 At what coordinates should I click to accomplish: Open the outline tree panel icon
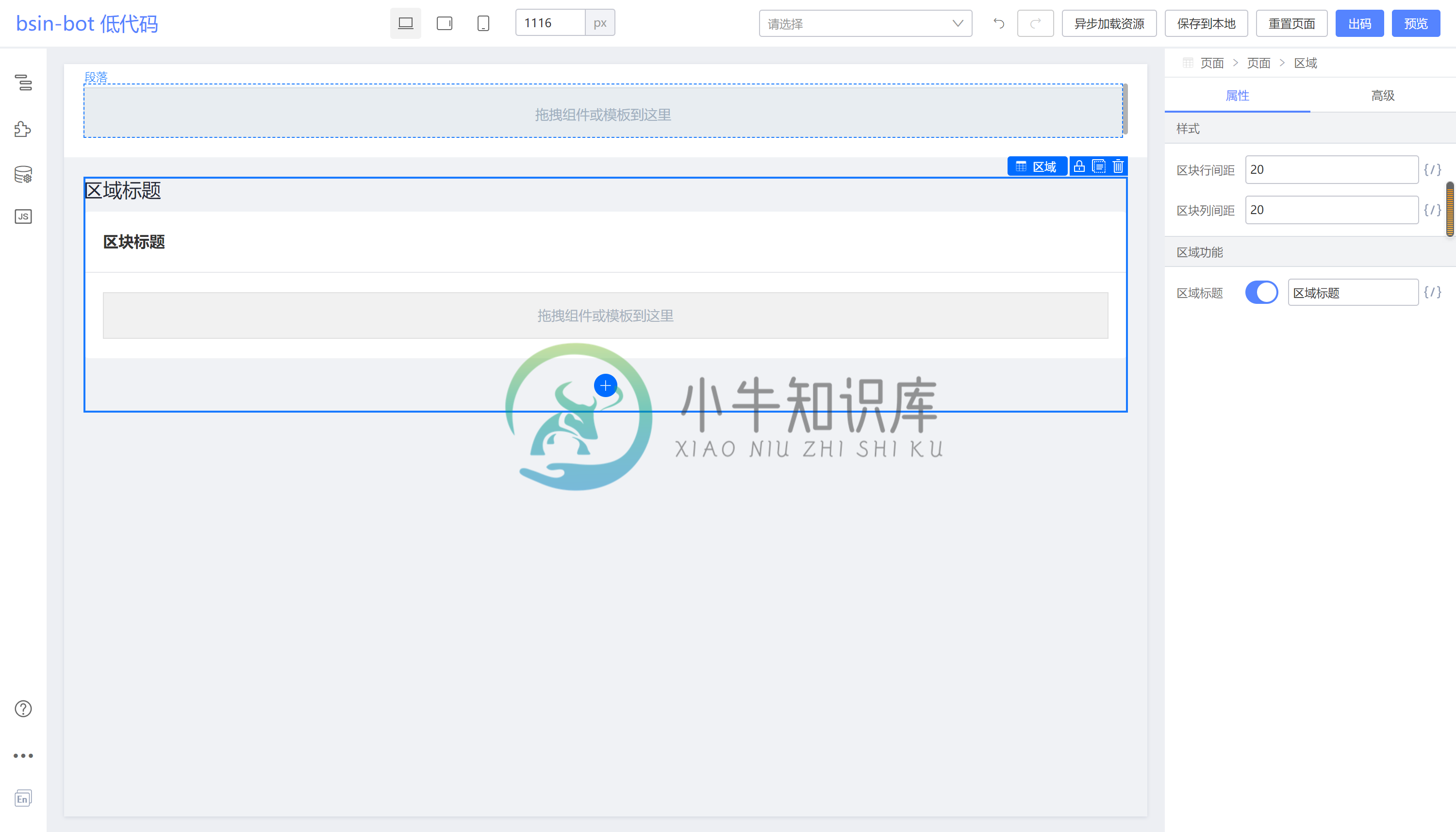[23, 83]
